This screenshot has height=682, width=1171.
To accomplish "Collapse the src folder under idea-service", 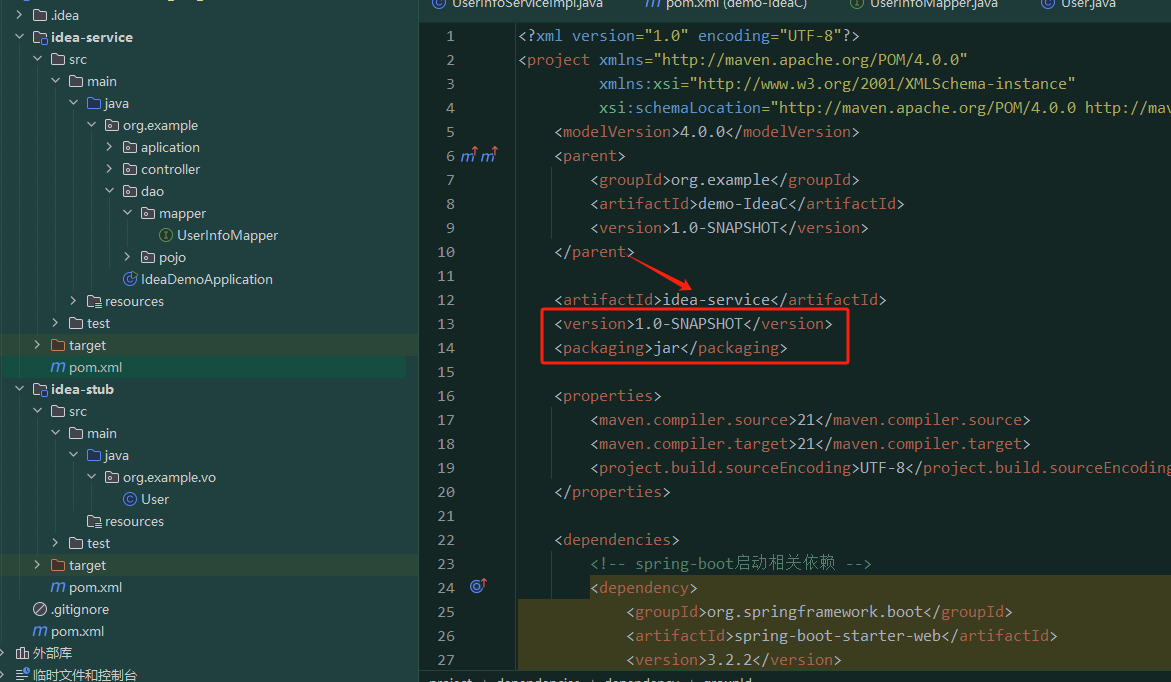I will click(x=37, y=59).
